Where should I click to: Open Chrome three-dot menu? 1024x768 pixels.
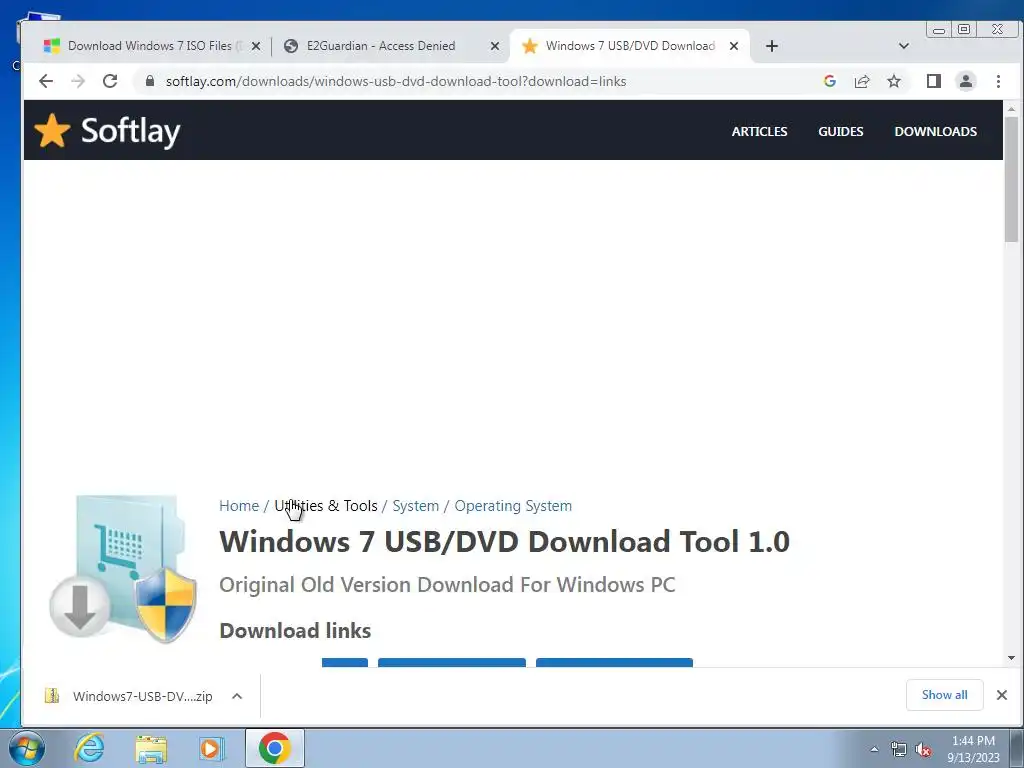(999, 81)
